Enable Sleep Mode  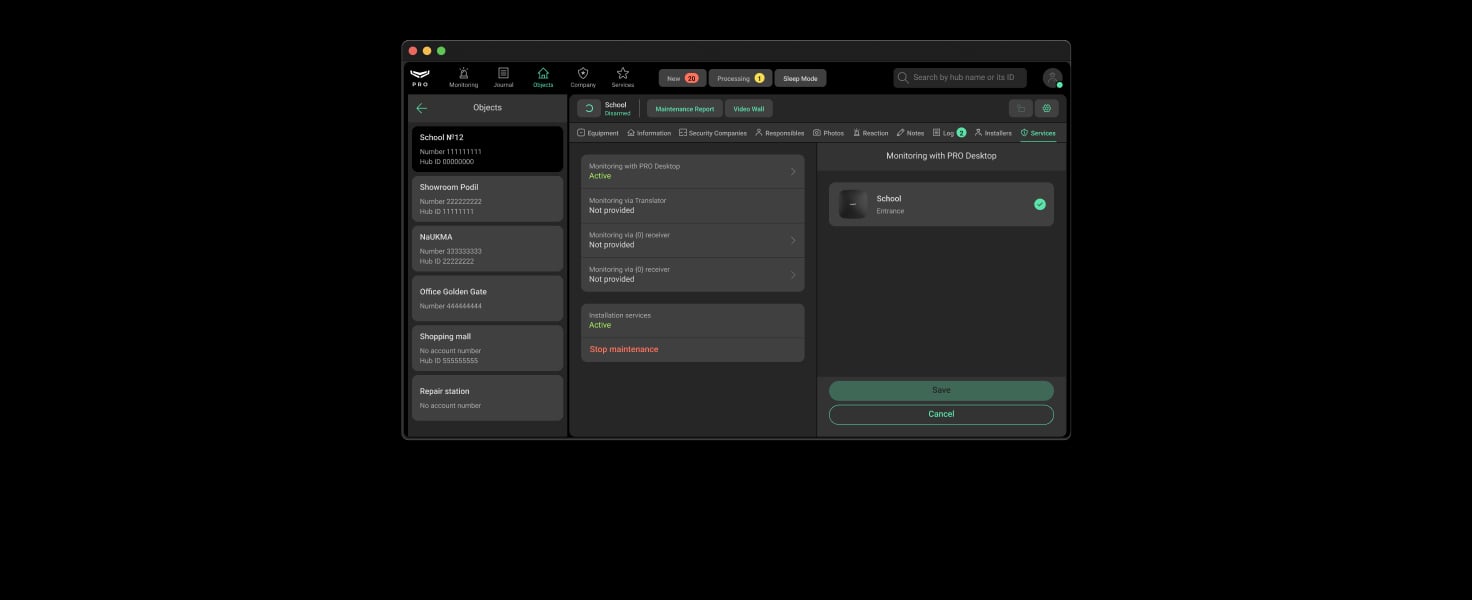click(799, 77)
